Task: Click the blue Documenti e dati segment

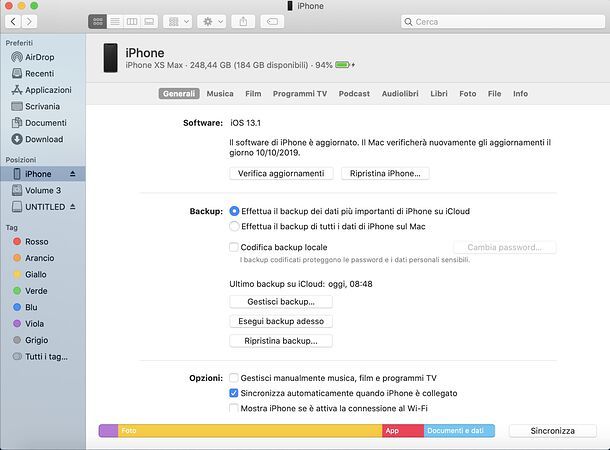Action: coord(459,431)
